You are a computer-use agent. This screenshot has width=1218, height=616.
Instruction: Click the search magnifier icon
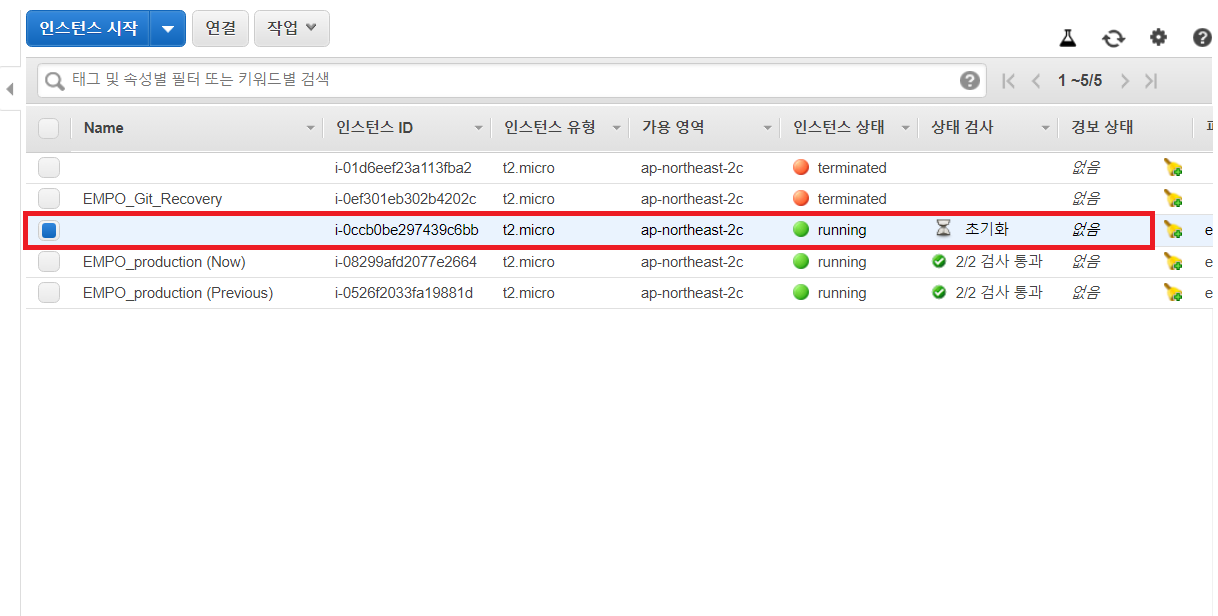(x=55, y=81)
